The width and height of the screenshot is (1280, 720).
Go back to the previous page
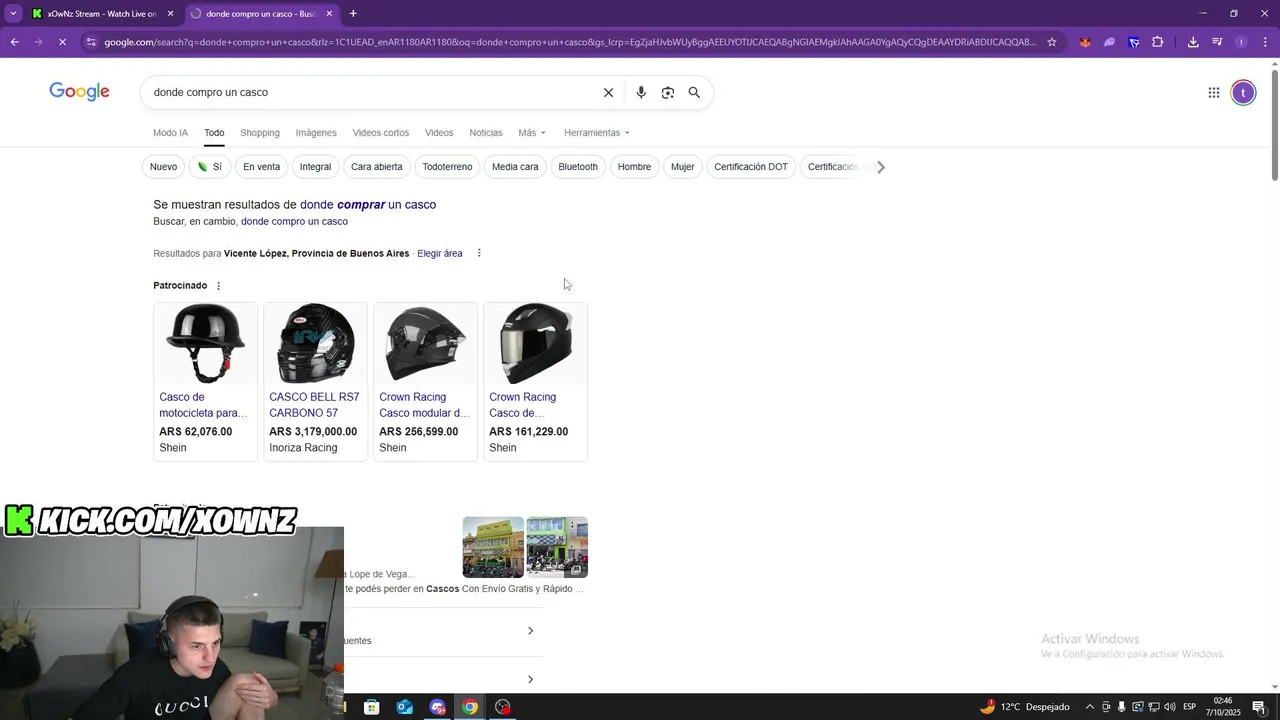tap(14, 42)
